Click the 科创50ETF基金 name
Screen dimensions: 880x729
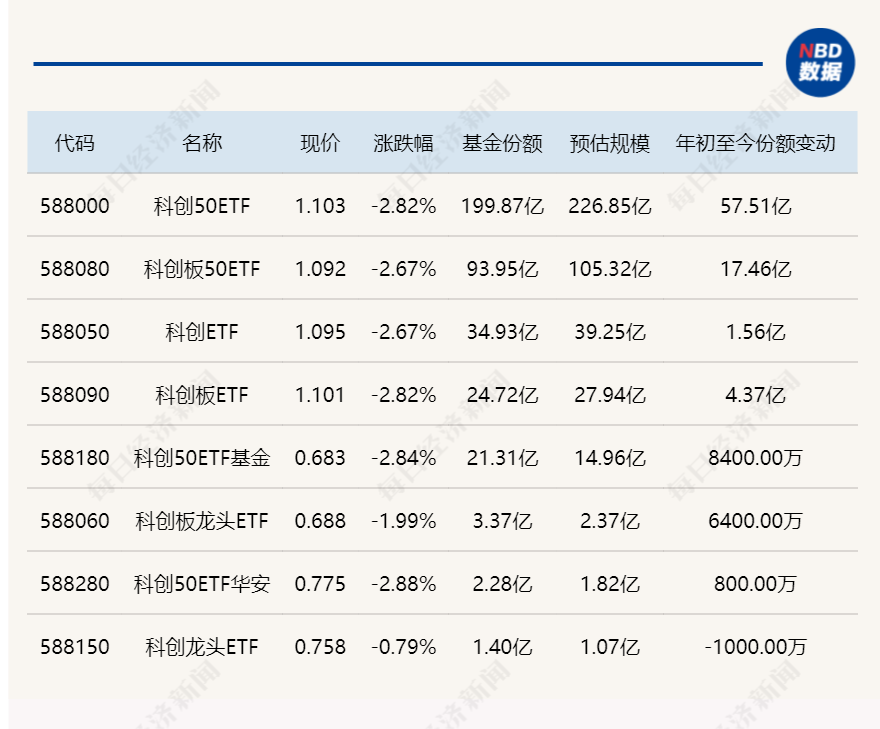coord(202,458)
